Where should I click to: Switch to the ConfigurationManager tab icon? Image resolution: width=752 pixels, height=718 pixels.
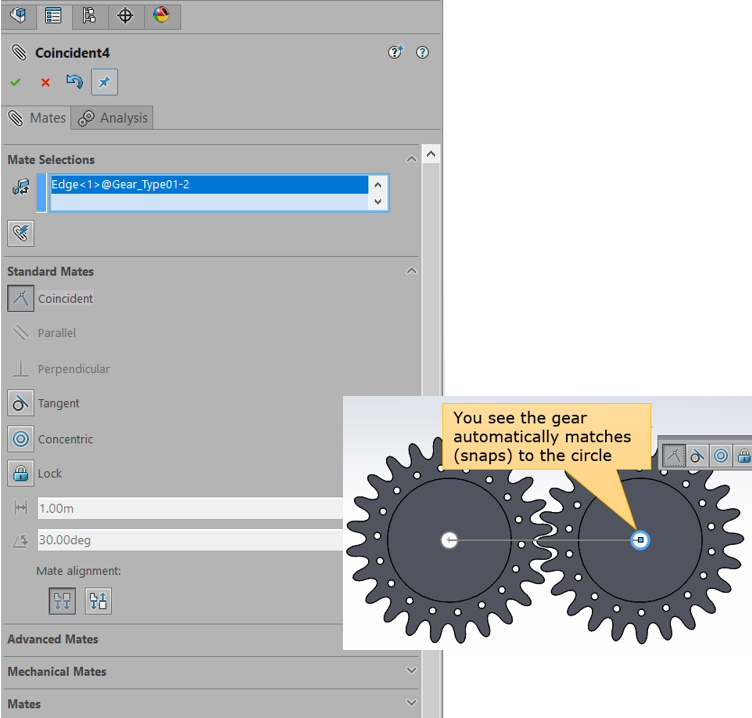coord(89,15)
